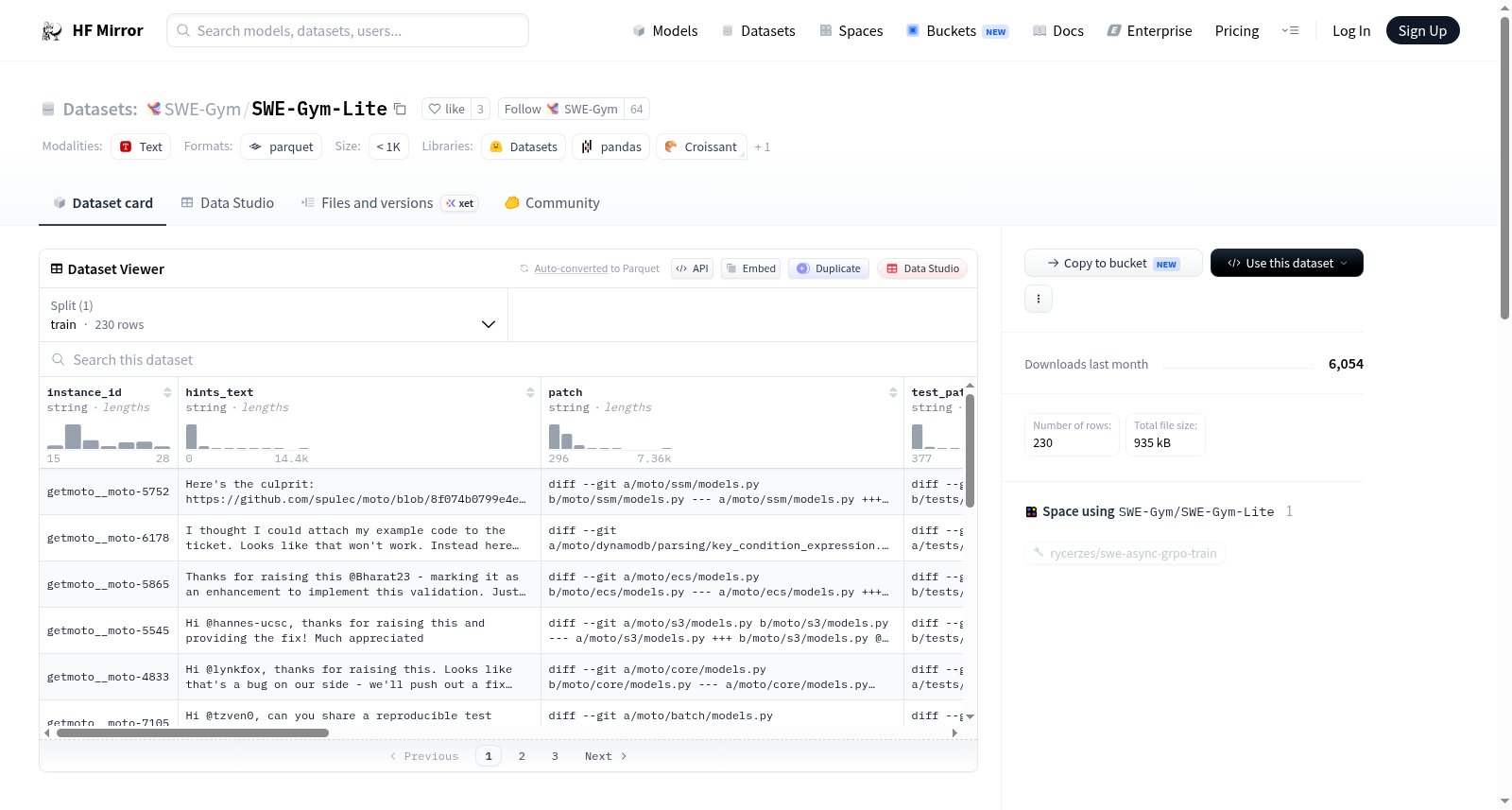Click the HF Mirror logo icon

coord(52,31)
